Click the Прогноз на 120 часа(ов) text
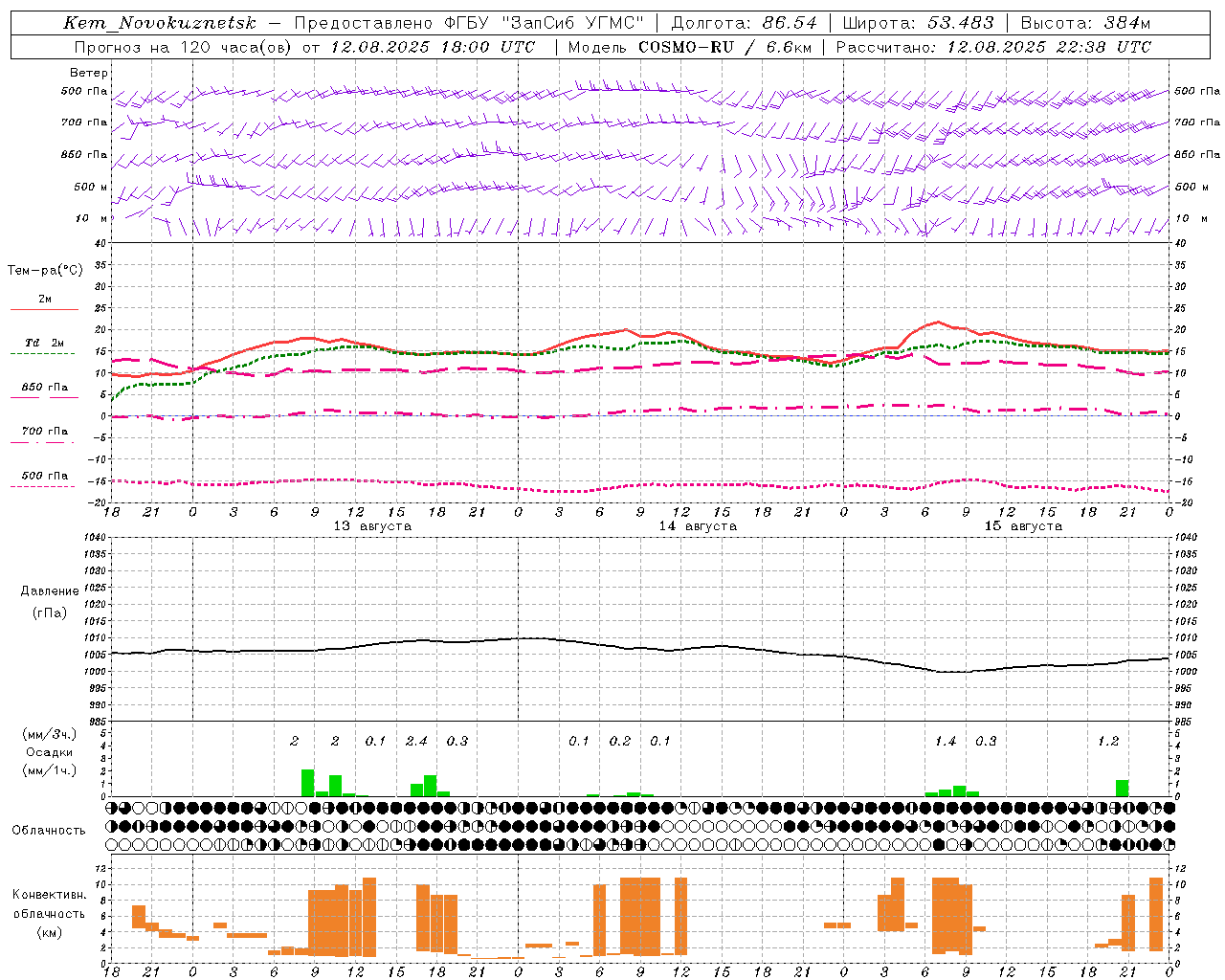This screenshot has height=980, width=1225. (184, 47)
